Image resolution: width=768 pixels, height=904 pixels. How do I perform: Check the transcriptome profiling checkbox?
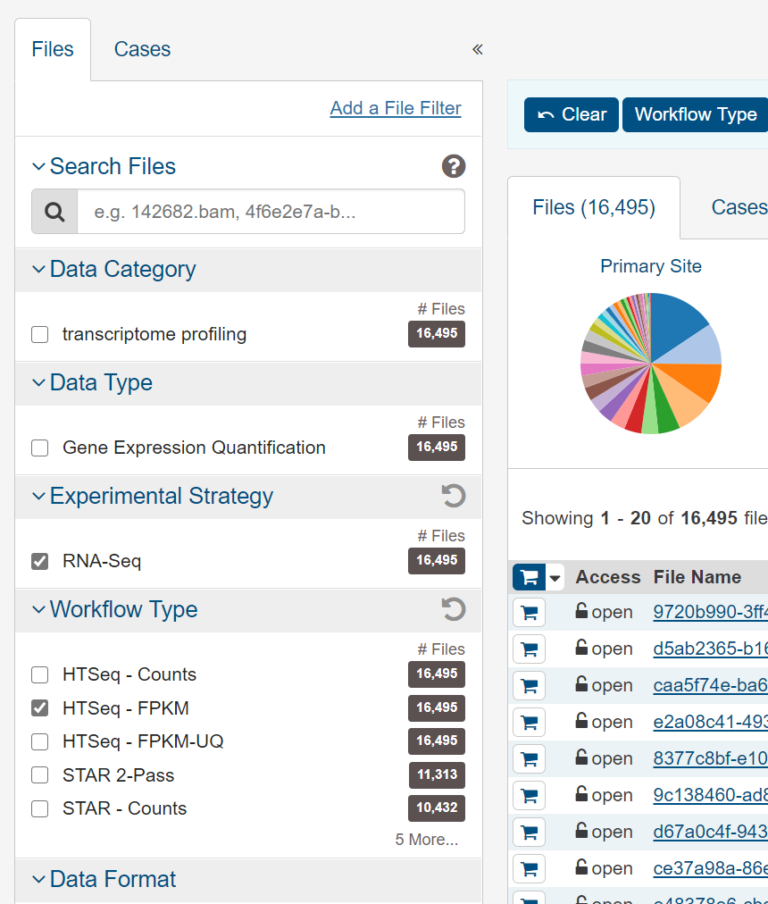[40, 335]
